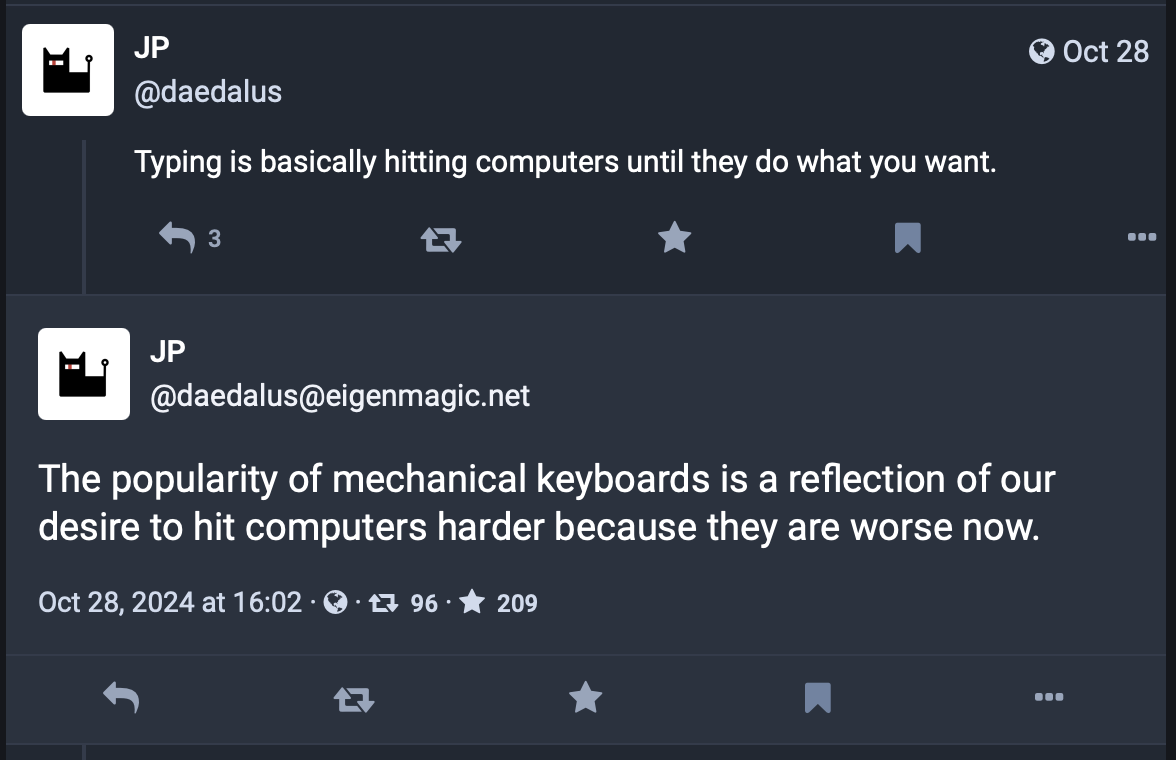1176x760 pixels.
Task: Click the 'Oct 28, 2024 at 16:02' timestamp
Action: point(170,602)
